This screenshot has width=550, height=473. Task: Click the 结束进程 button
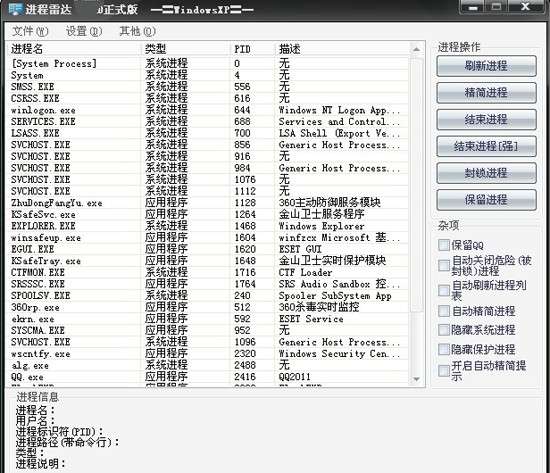pos(486,119)
